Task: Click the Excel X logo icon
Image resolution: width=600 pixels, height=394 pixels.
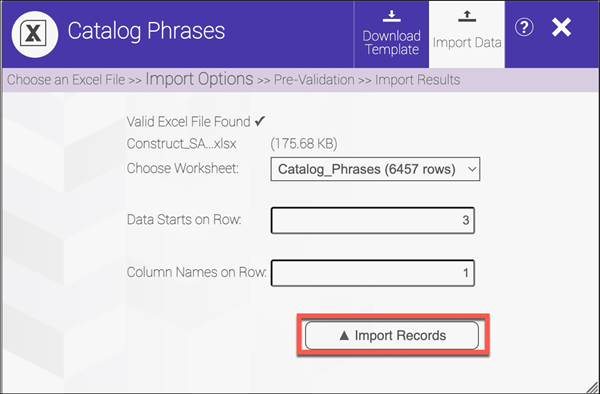Action: 35,34
